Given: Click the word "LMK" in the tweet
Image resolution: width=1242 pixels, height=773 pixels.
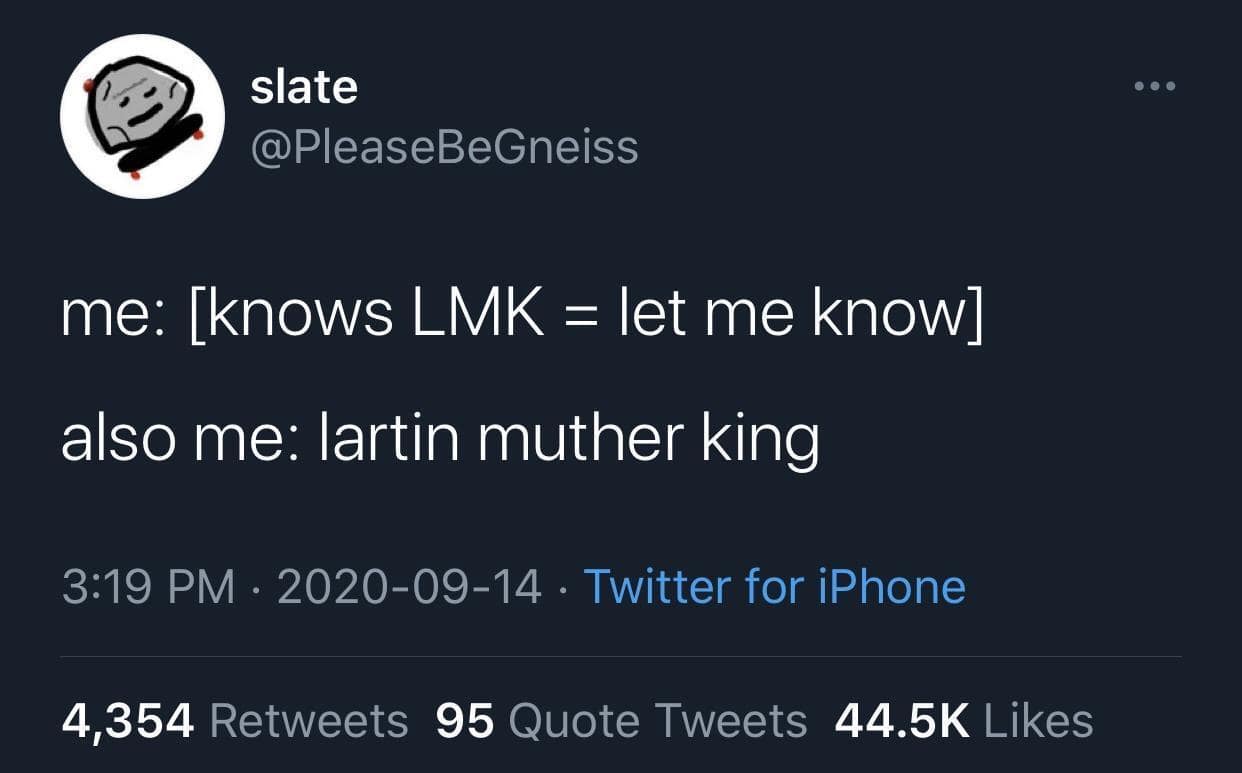Looking at the screenshot, I should click(477, 314).
